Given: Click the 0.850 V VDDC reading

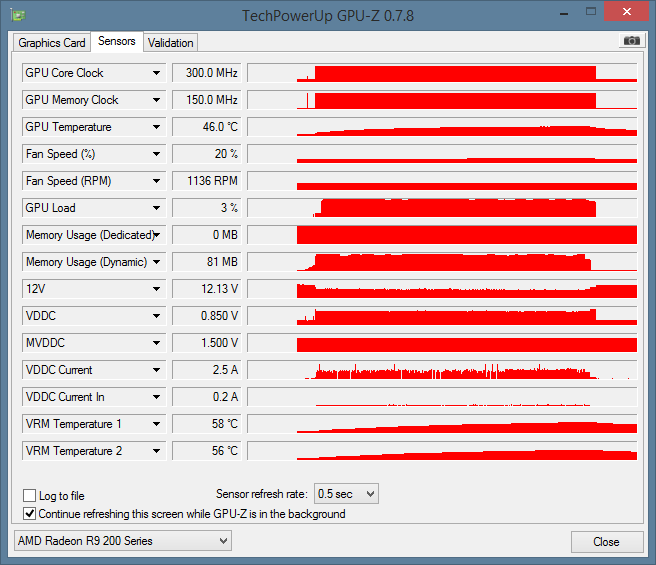Looking at the screenshot, I should point(207,316).
